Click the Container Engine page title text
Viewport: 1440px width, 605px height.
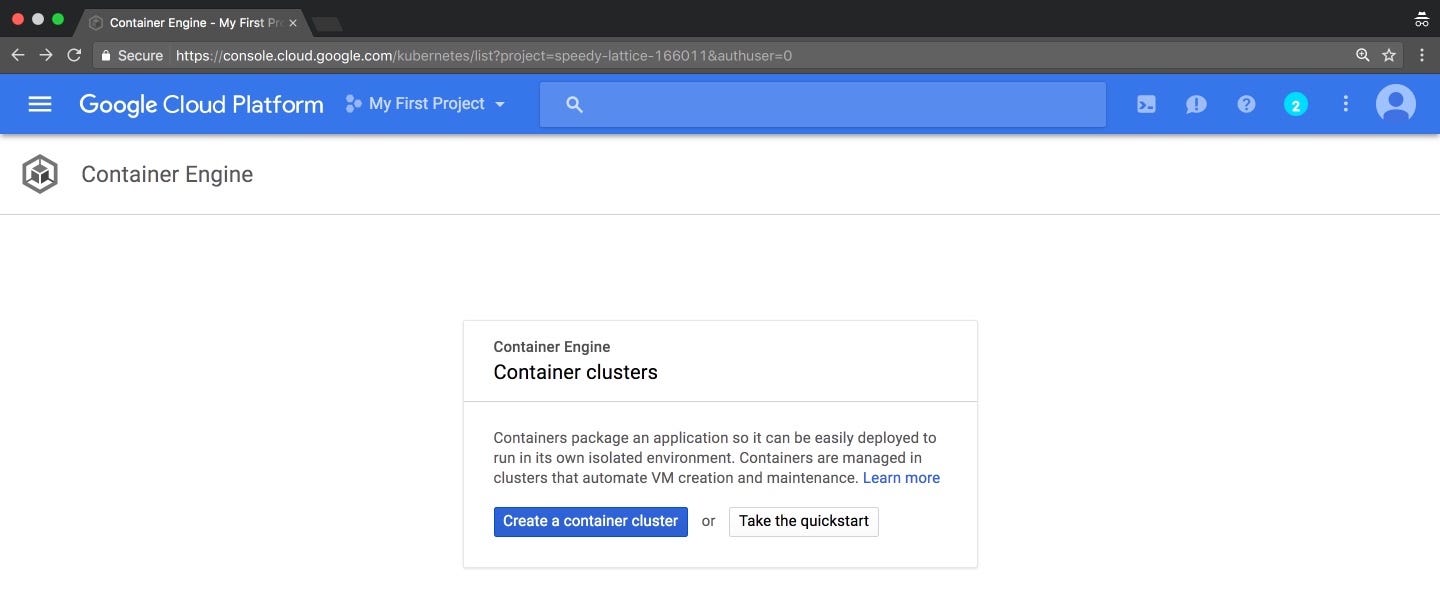click(167, 174)
